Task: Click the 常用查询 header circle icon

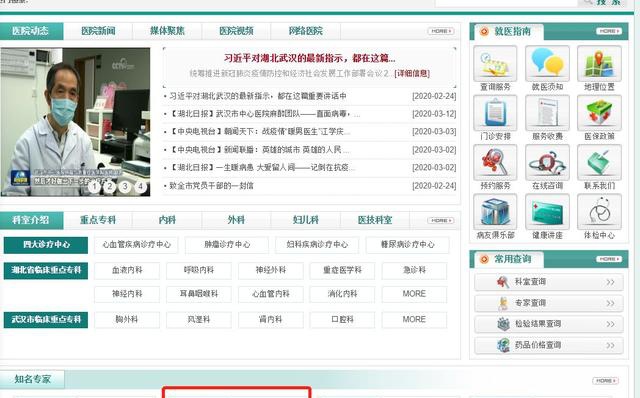Action: click(x=484, y=259)
